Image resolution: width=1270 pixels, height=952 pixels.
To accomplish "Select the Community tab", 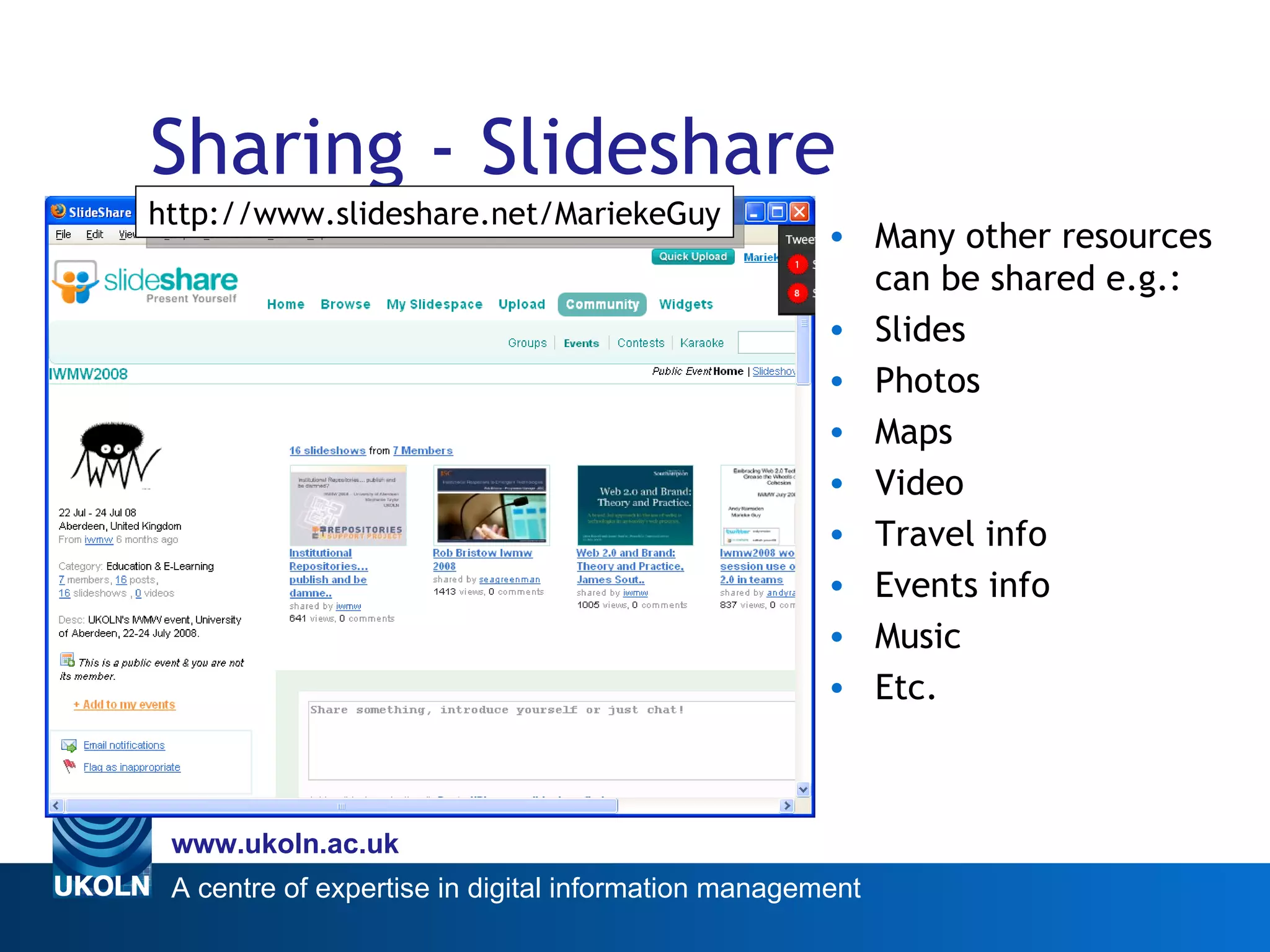I will (x=602, y=304).
